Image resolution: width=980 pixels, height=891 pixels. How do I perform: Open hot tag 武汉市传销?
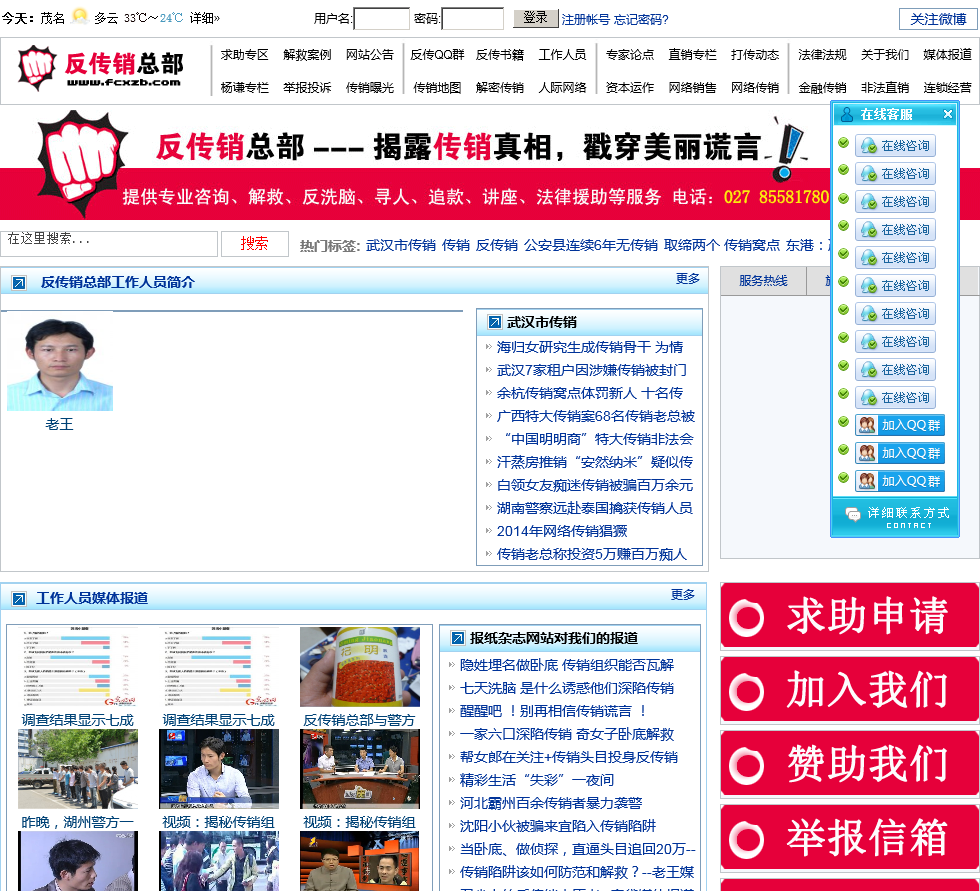pos(401,246)
